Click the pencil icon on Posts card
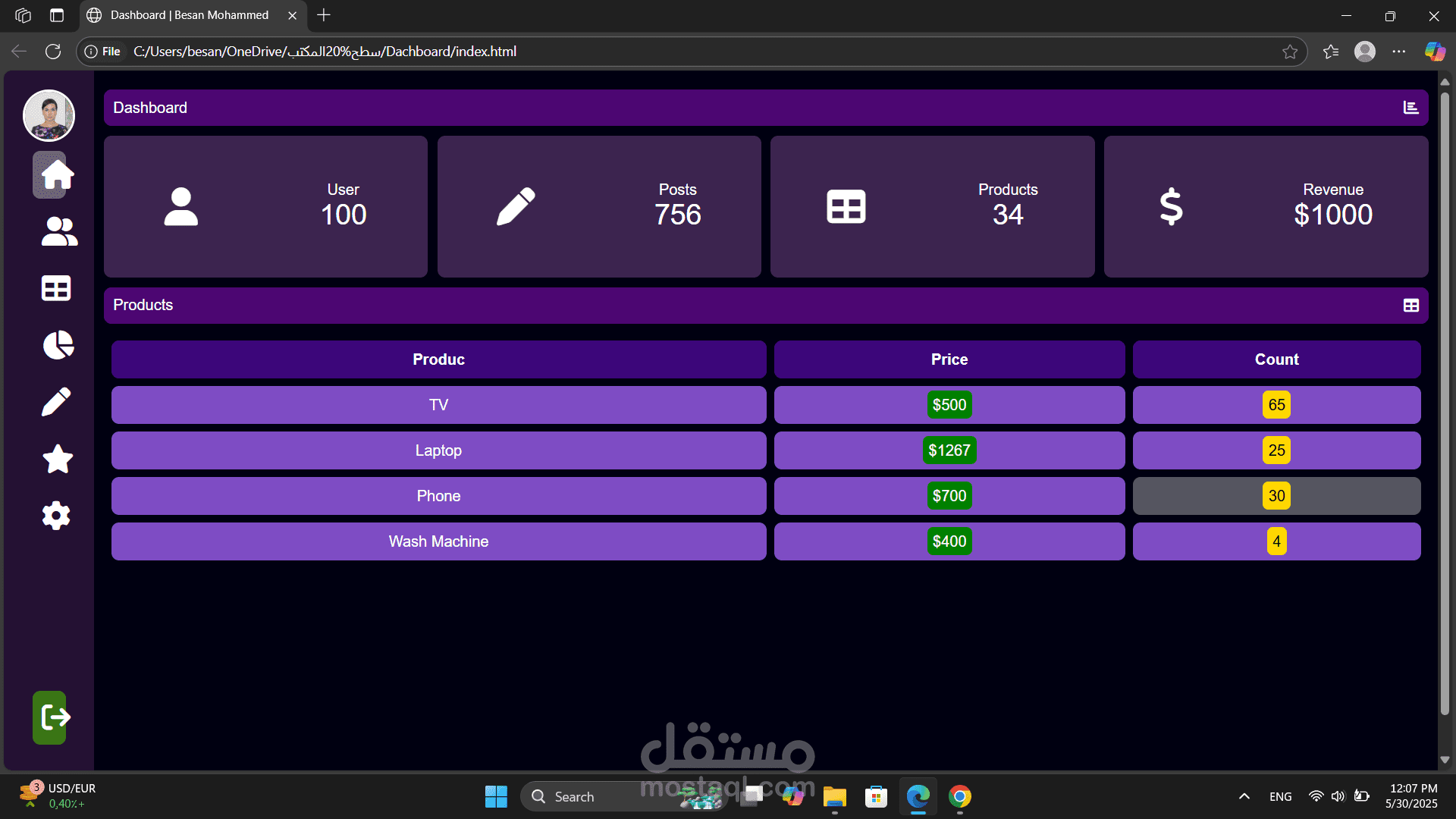 516,206
